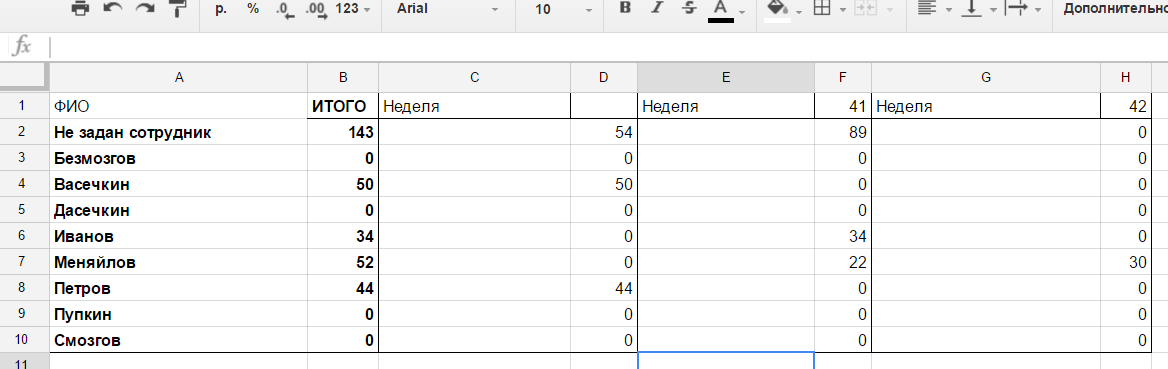The image size is (1168, 369).
Task: Toggle strikethrough formatting
Action: pos(689,9)
